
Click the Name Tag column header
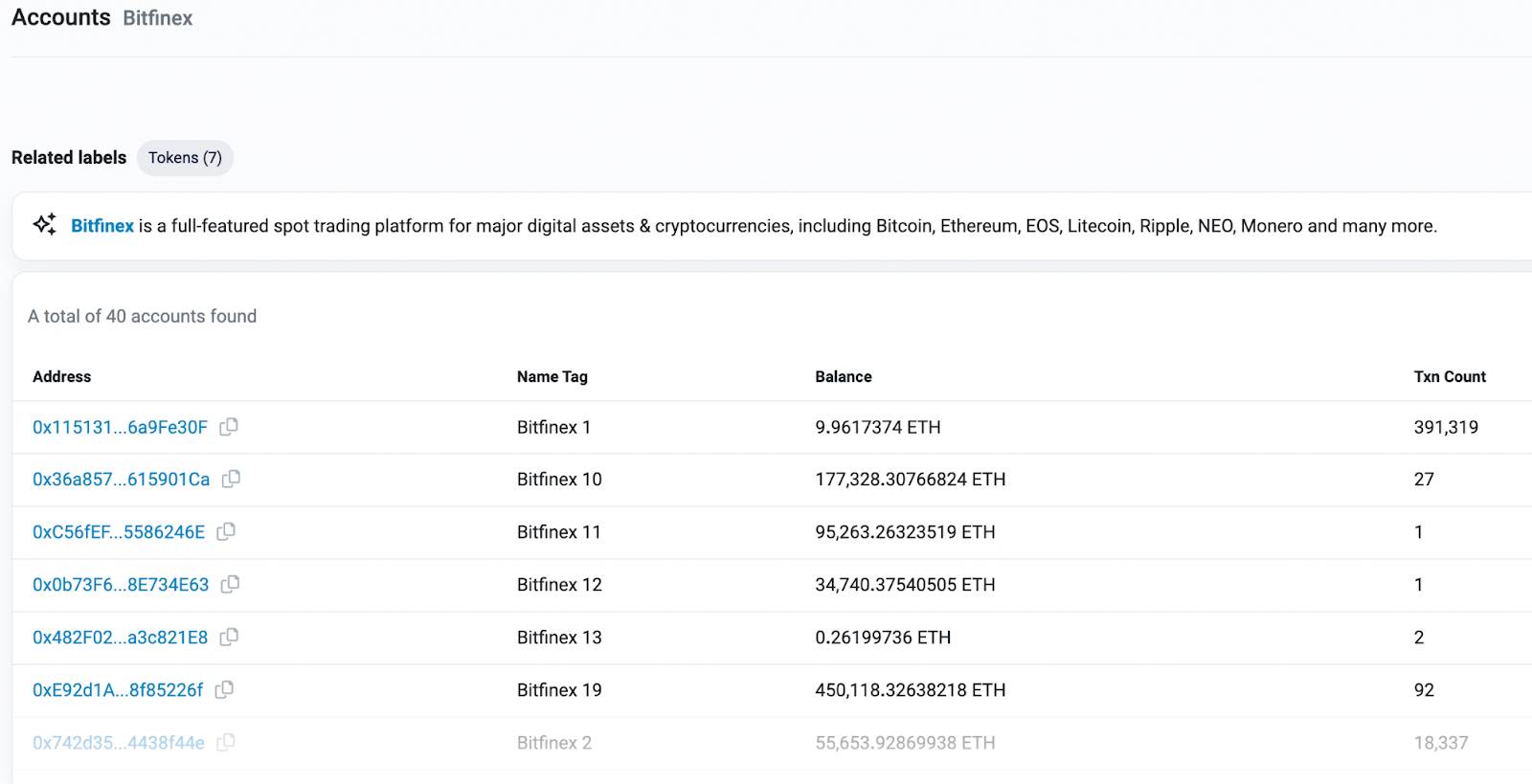click(x=552, y=376)
